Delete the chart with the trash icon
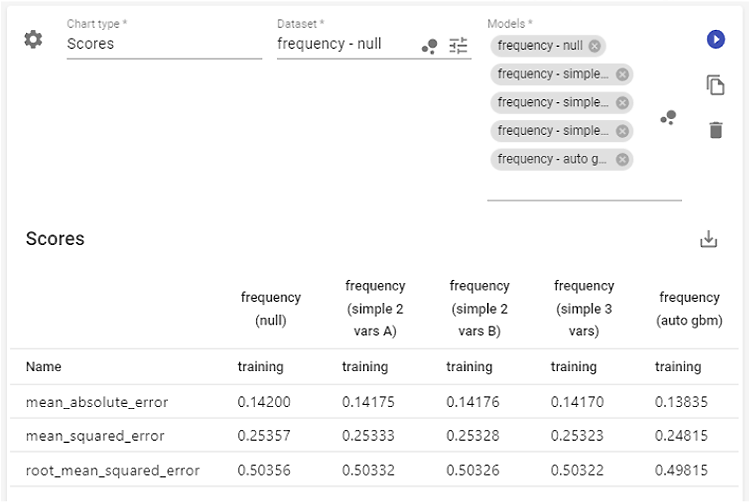Image resolution: width=750 pixels, height=503 pixels. [715, 130]
